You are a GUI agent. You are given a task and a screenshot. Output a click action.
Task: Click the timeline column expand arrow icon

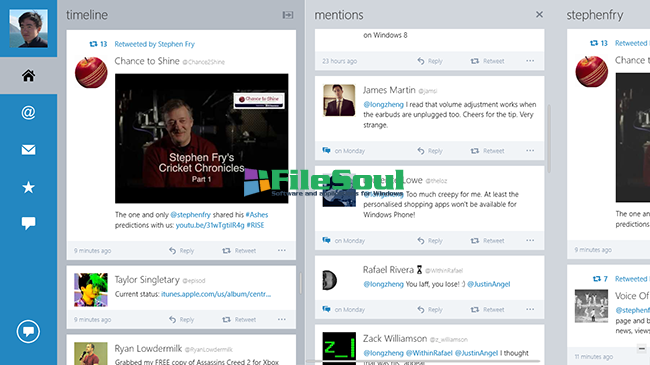click(288, 15)
